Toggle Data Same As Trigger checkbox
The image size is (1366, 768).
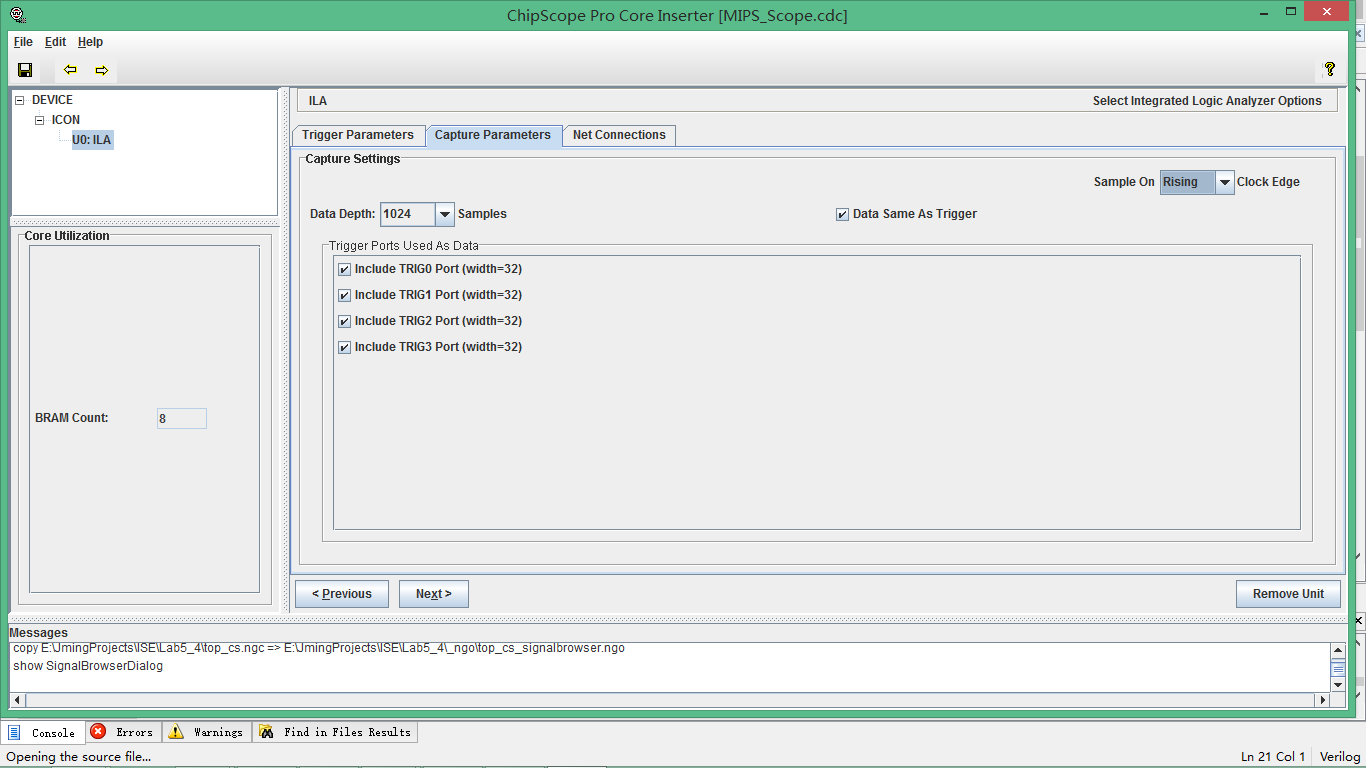pyautogui.click(x=843, y=214)
